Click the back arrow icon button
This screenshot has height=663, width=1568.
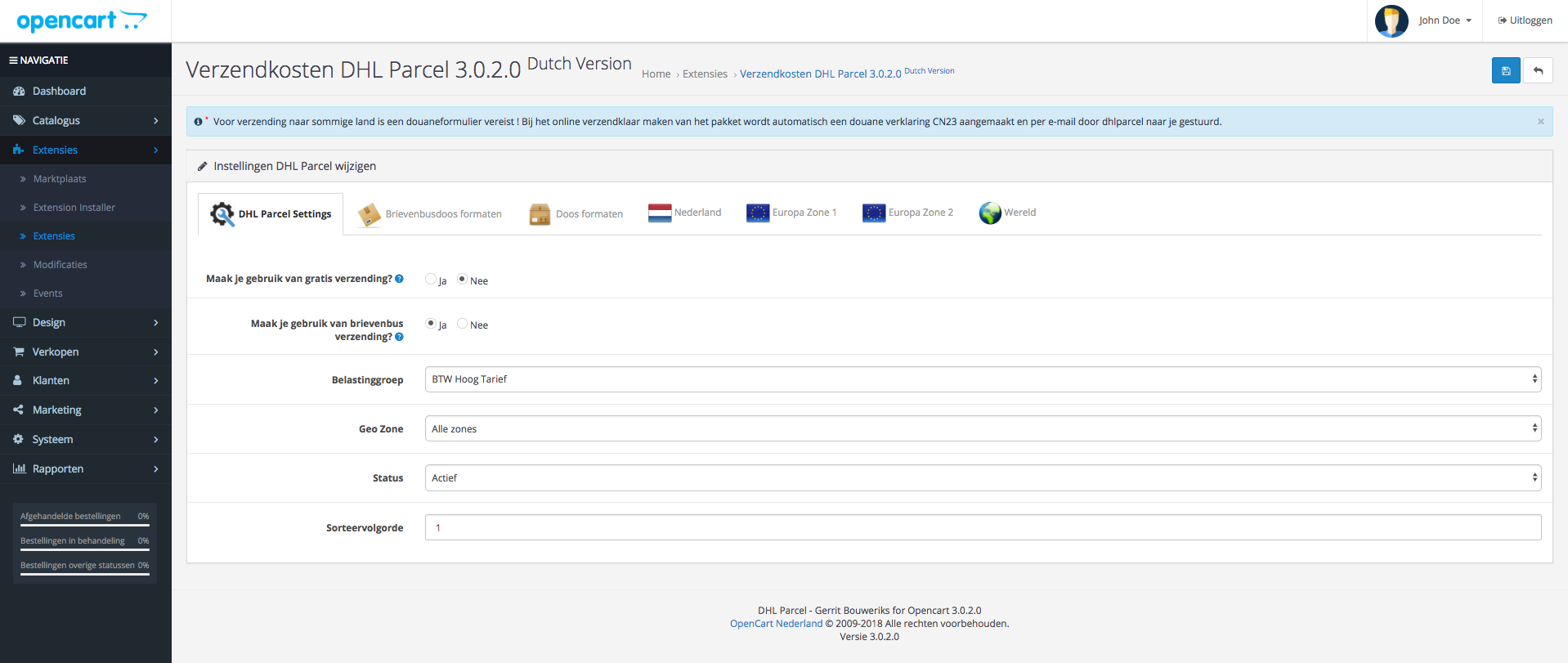1538,70
